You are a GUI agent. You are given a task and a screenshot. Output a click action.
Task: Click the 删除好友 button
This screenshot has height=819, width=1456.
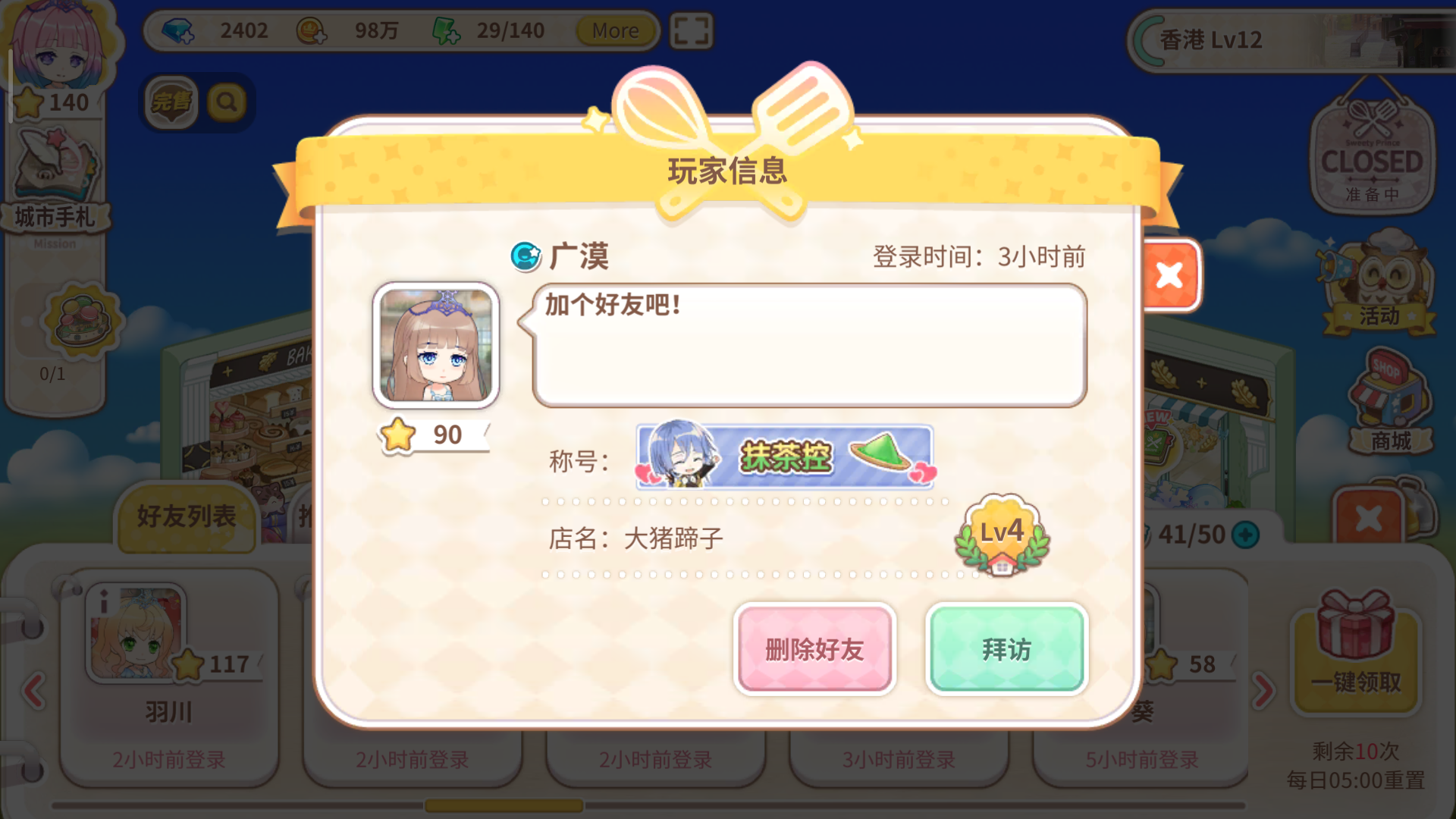(814, 649)
